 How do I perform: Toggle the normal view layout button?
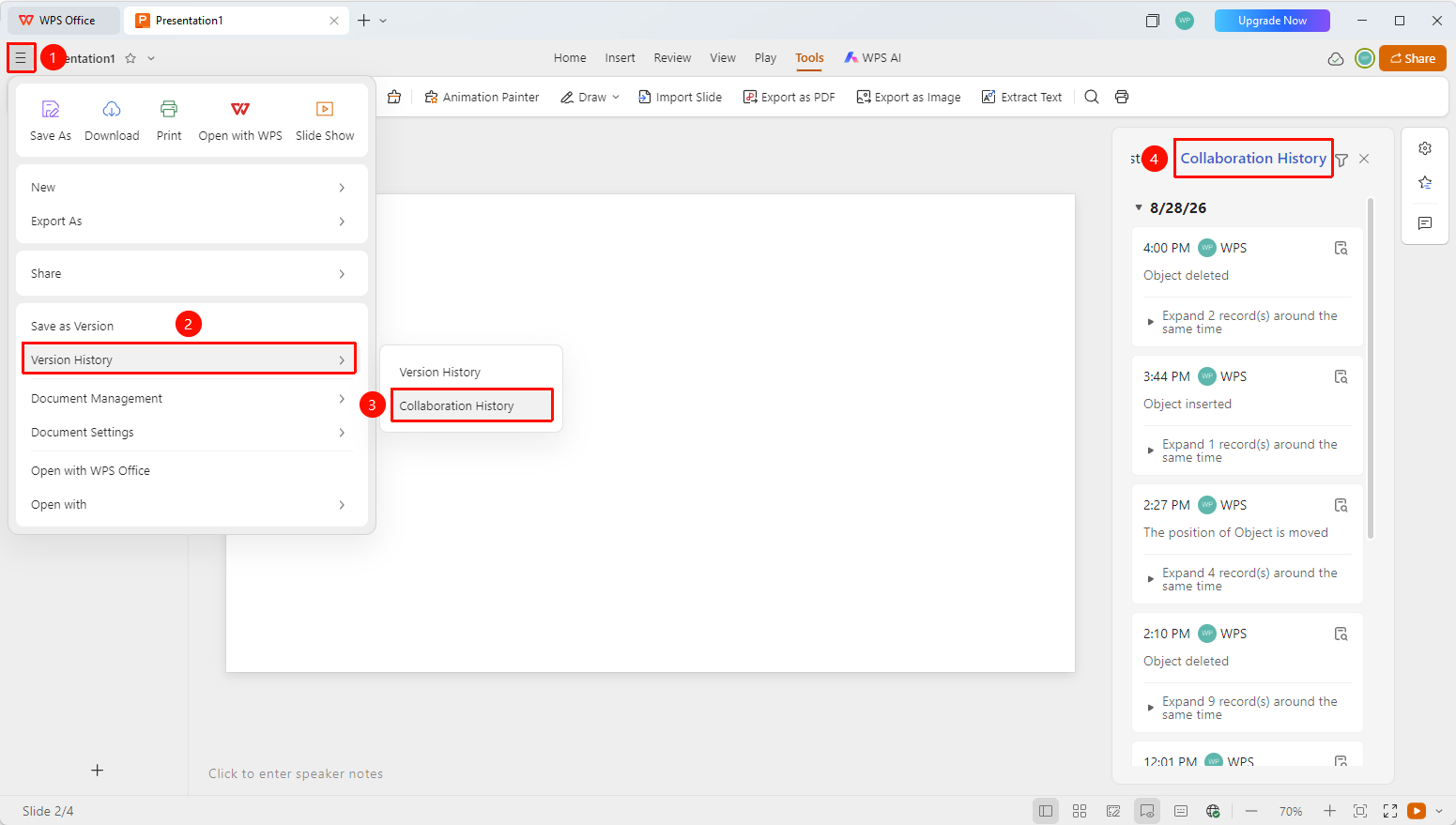click(1046, 811)
